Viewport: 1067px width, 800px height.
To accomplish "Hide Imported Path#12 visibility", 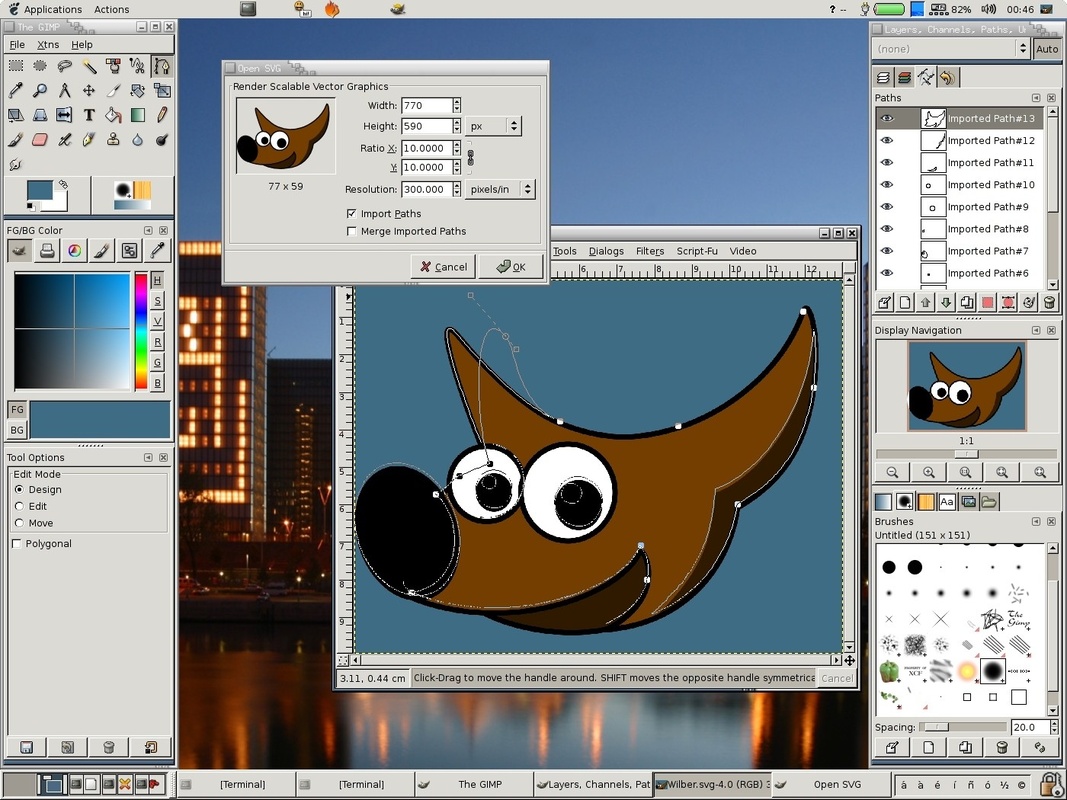I will click(x=886, y=140).
